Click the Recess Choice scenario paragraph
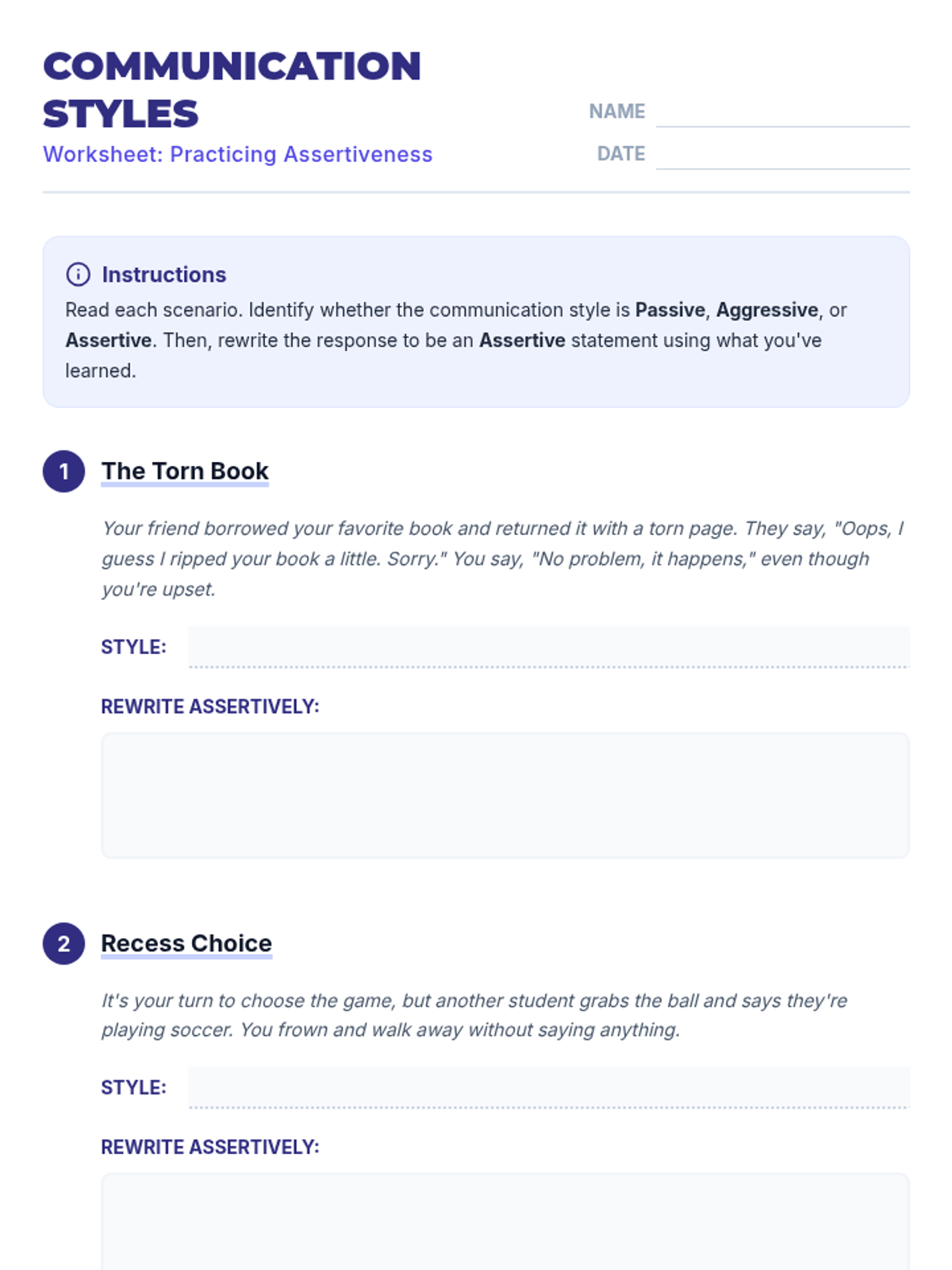 coord(474,1015)
